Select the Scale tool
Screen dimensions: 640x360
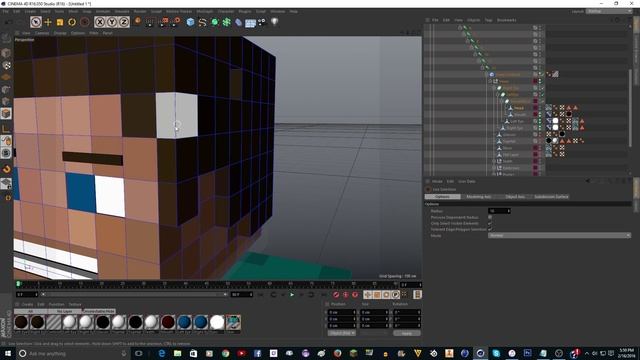[60, 22]
